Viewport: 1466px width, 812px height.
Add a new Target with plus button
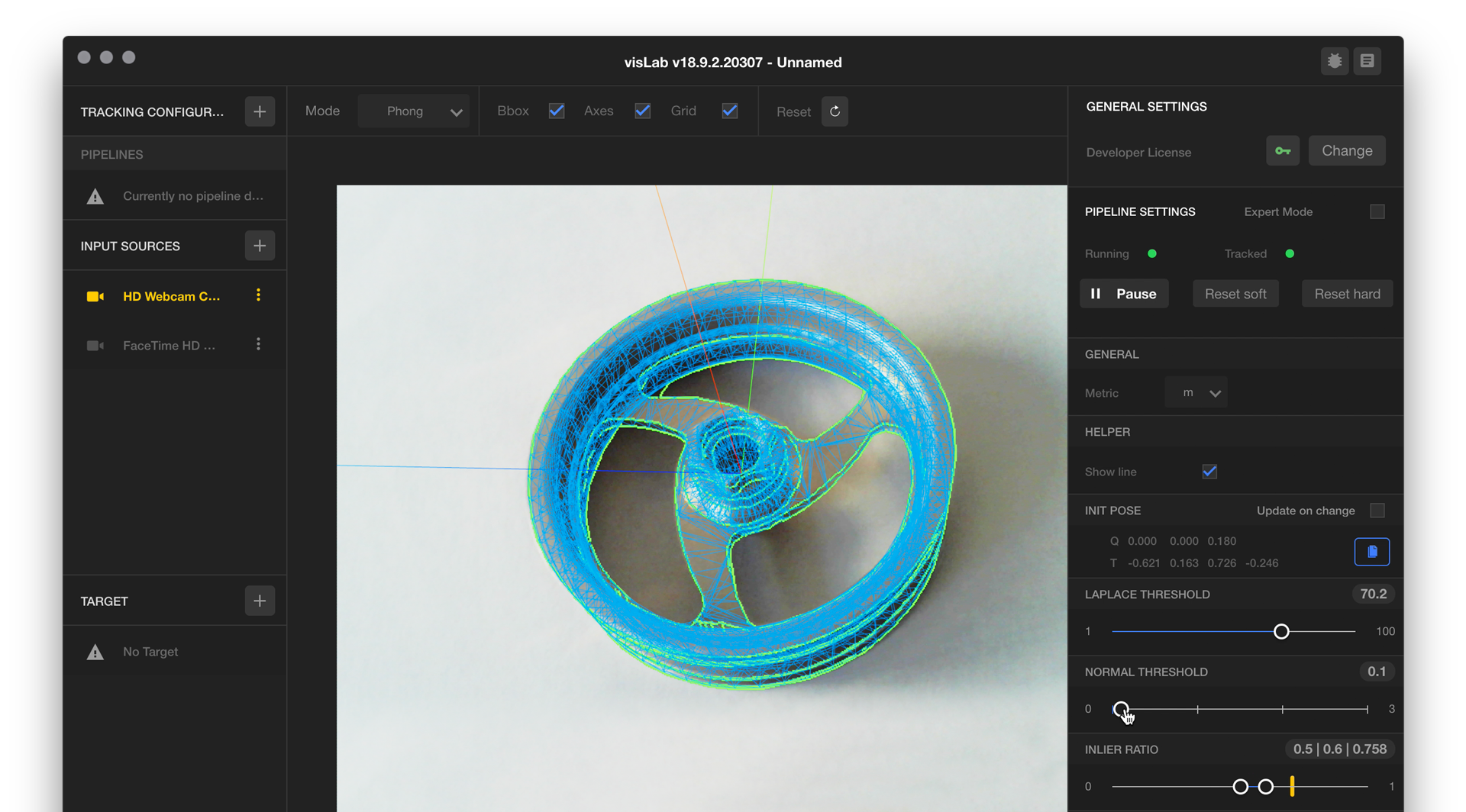tap(259, 601)
